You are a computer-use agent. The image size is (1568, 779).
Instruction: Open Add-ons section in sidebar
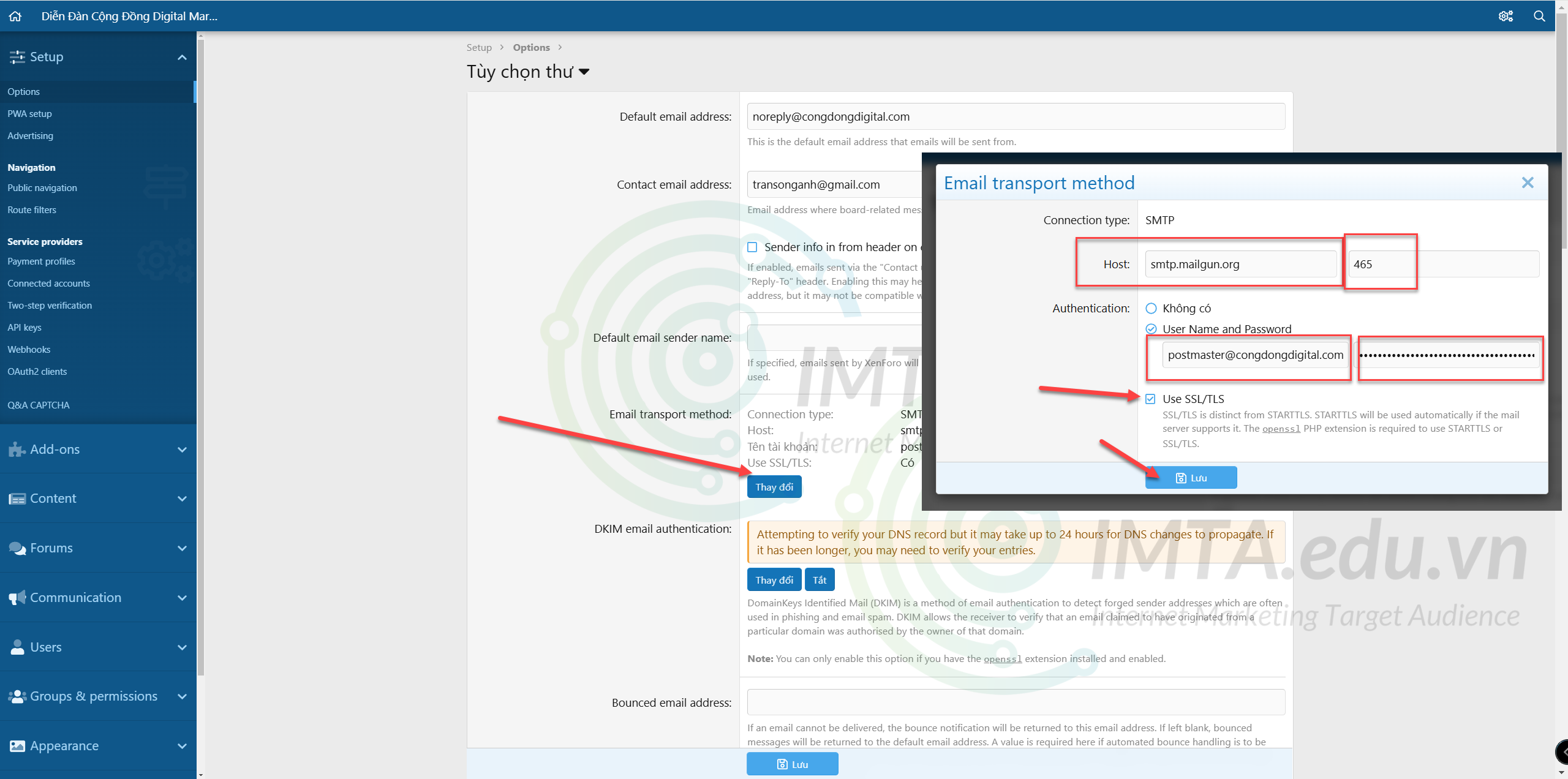(97, 449)
